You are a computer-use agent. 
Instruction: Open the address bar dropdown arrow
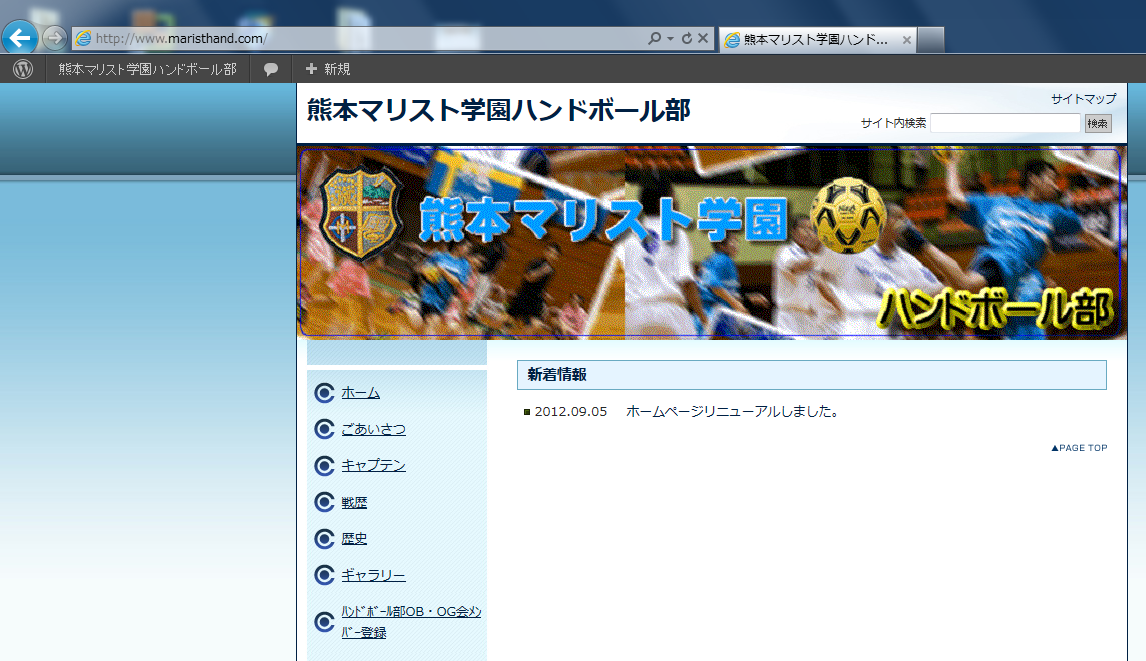point(670,39)
